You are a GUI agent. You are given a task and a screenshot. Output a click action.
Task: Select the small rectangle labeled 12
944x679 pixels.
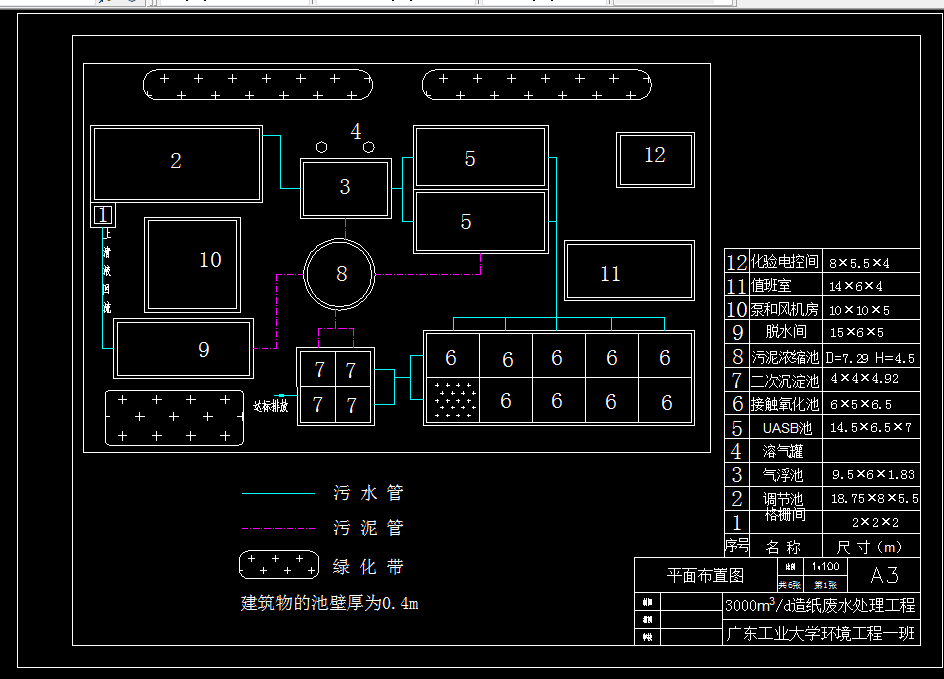pos(655,157)
